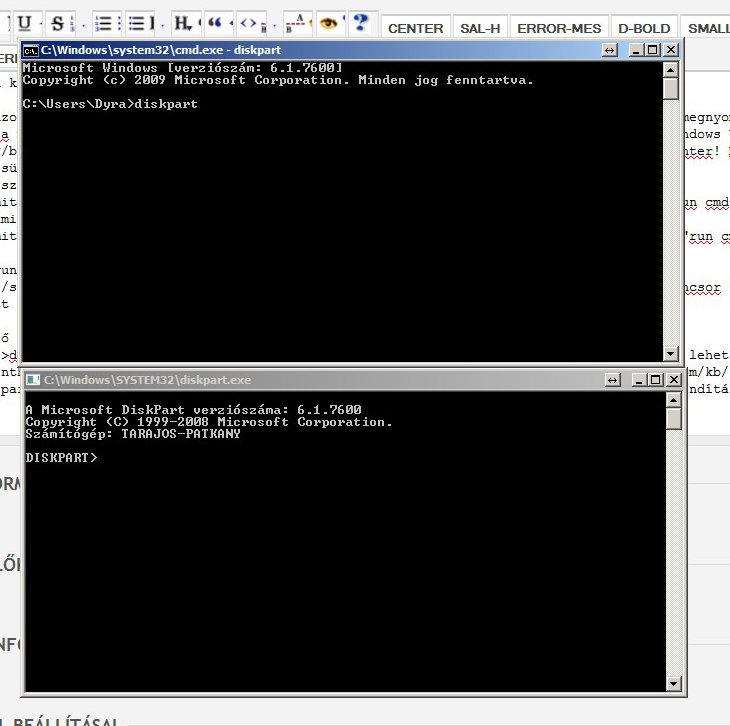Viewport: 730px width, 726px height.
Task: Minimize the cmd.exe window
Action: click(x=635, y=50)
